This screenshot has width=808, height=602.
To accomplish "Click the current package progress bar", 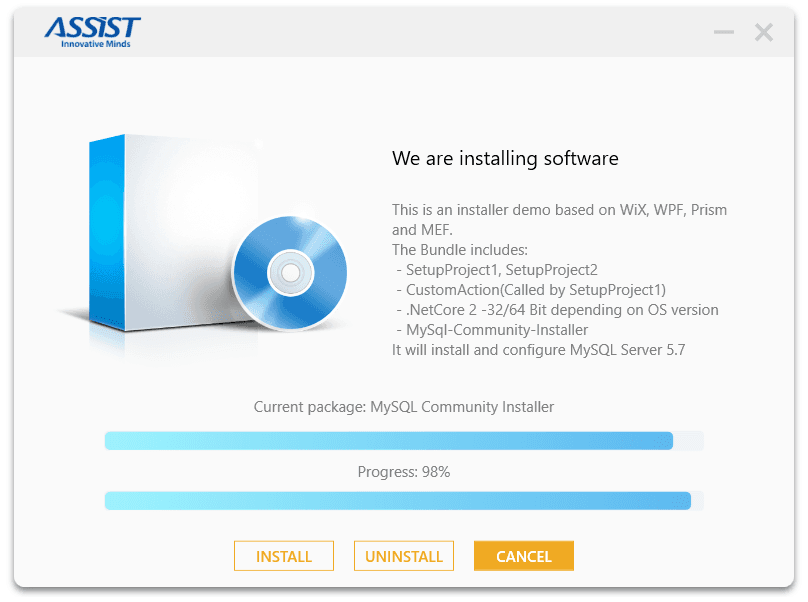I will (x=404, y=441).
